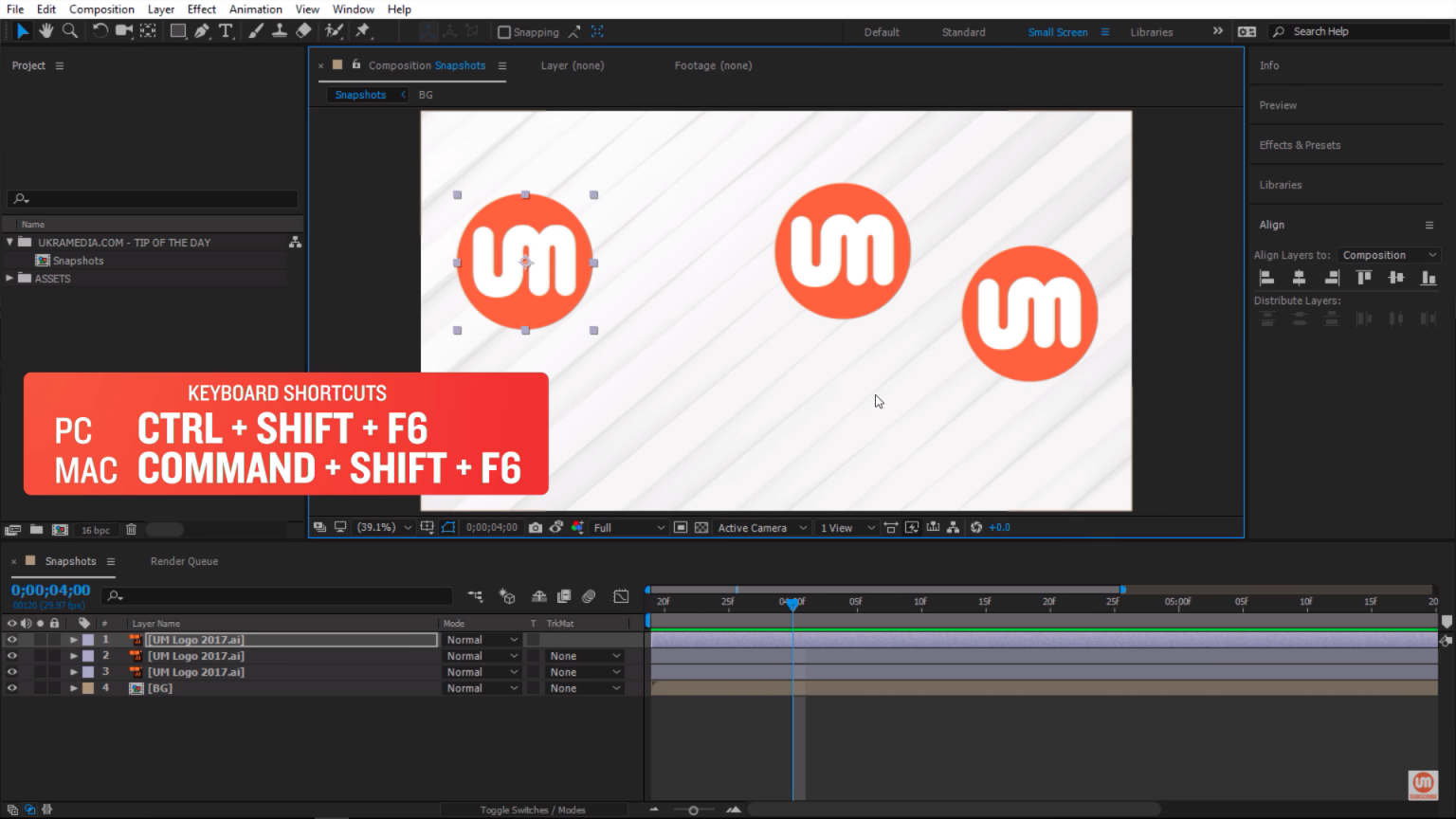Select the Libraries workspace
The height and width of the screenshot is (819, 1456).
pyautogui.click(x=1151, y=32)
